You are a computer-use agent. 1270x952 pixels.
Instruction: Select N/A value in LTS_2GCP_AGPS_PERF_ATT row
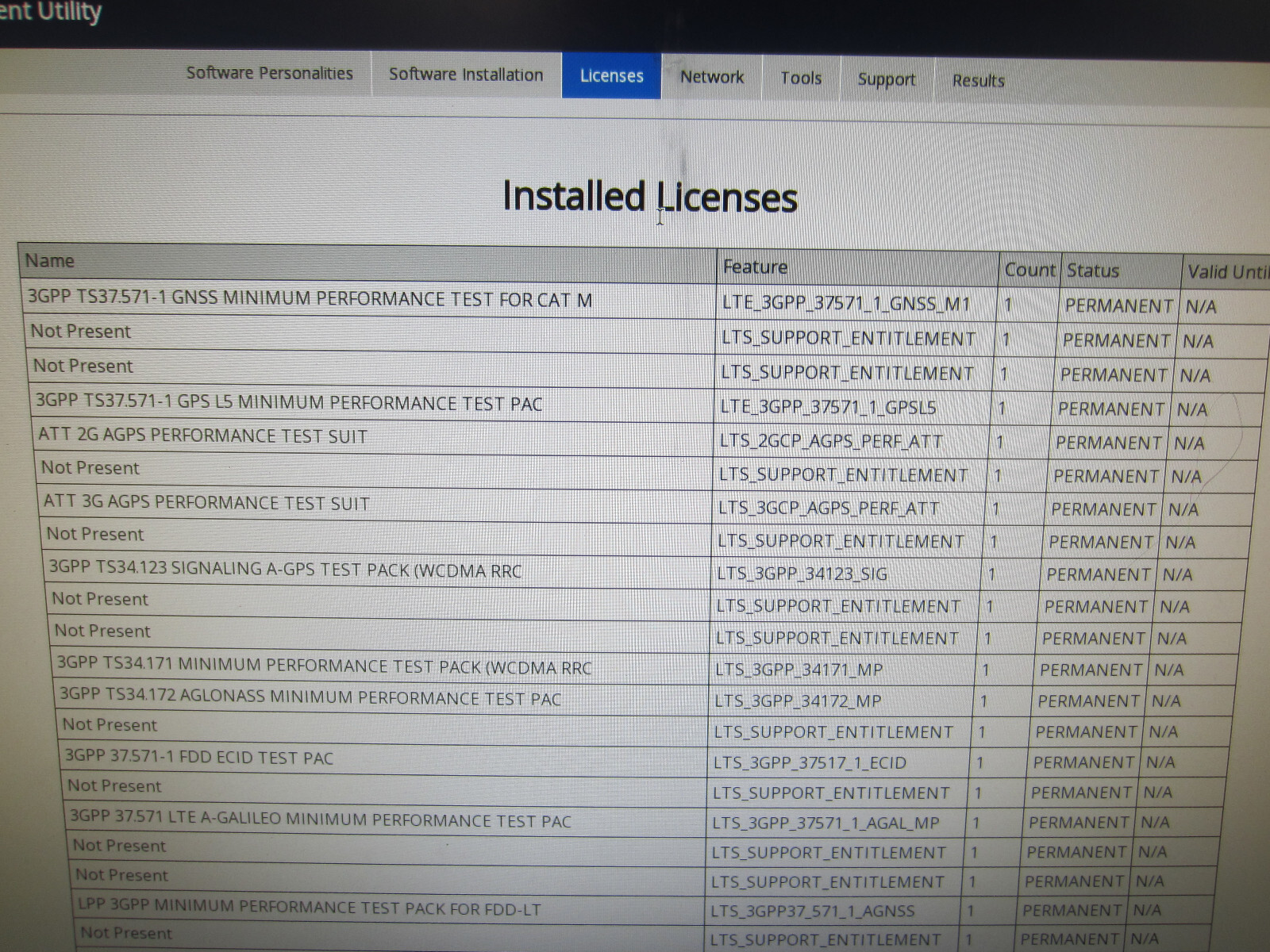pos(1189,443)
